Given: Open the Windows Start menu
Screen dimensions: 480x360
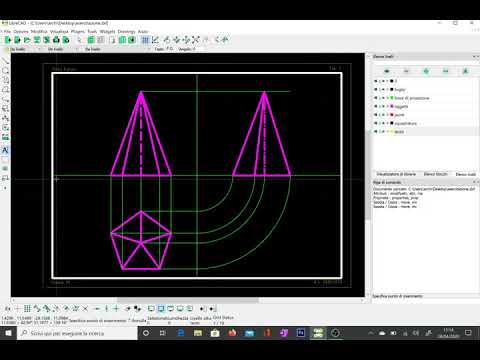Looking at the screenshot, I should coord(8,333).
